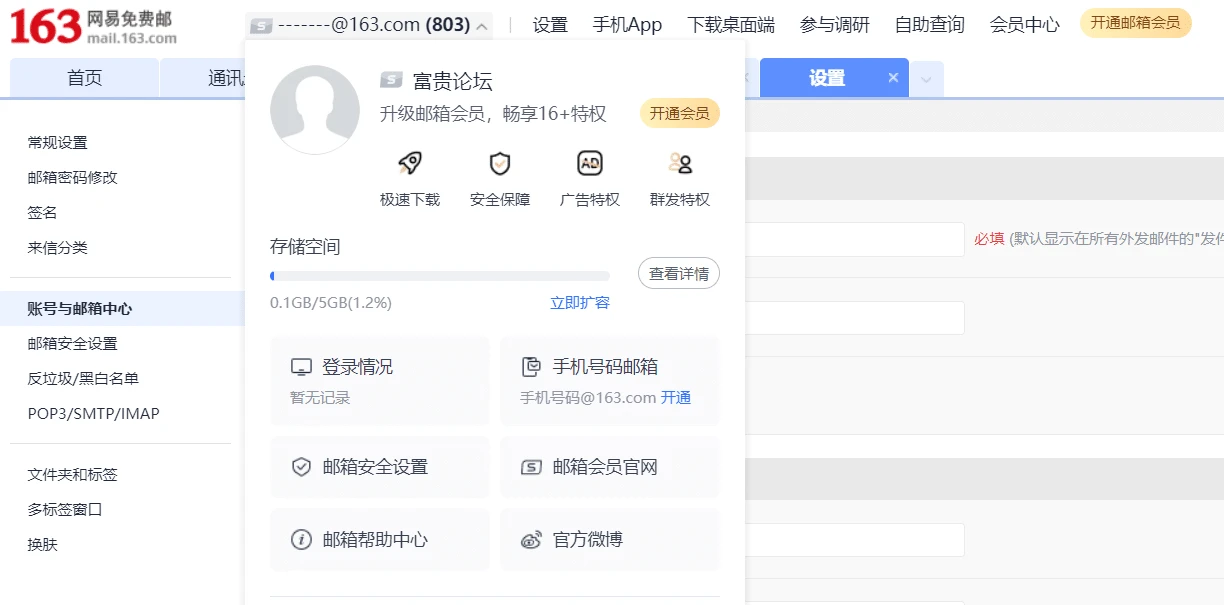Click the 安全保障 shield icon
1224x605 pixels.
(500, 163)
